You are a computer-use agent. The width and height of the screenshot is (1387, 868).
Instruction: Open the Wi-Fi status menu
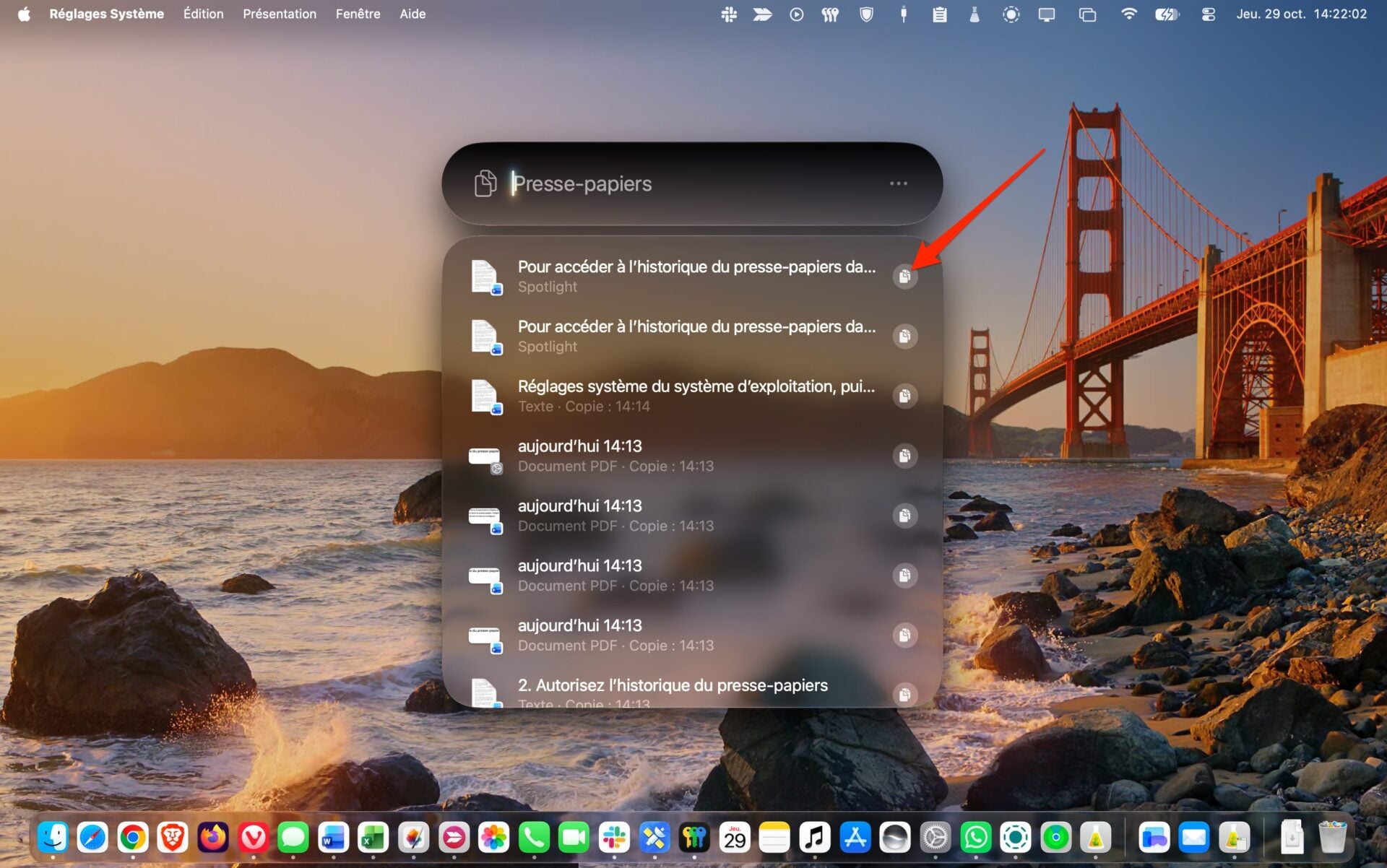tap(1128, 14)
